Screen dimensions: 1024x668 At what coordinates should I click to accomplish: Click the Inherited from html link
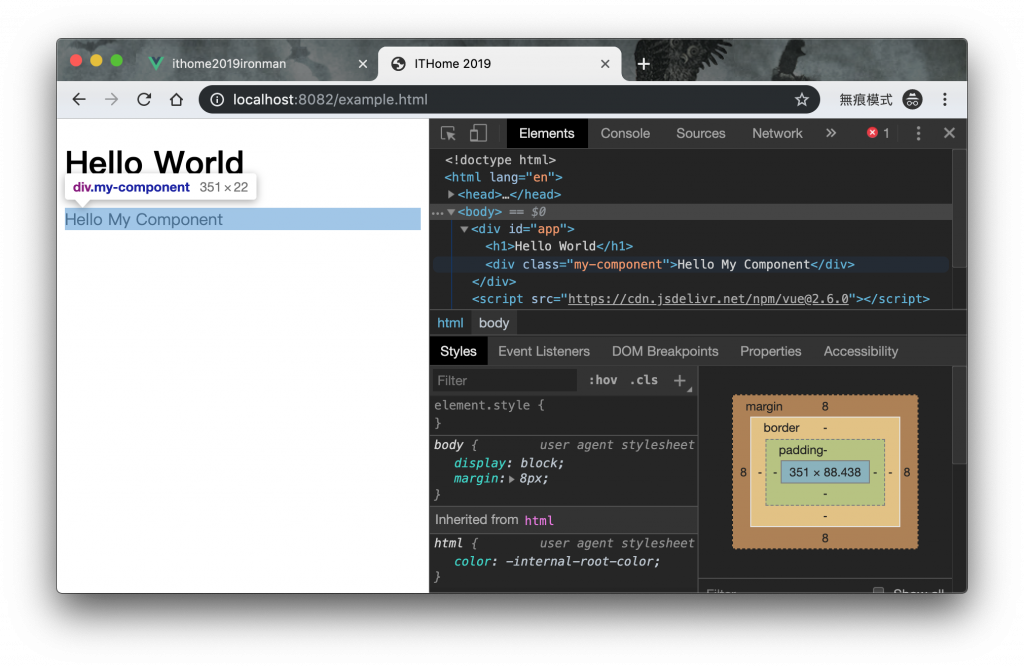pyautogui.click(x=539, y=520)
